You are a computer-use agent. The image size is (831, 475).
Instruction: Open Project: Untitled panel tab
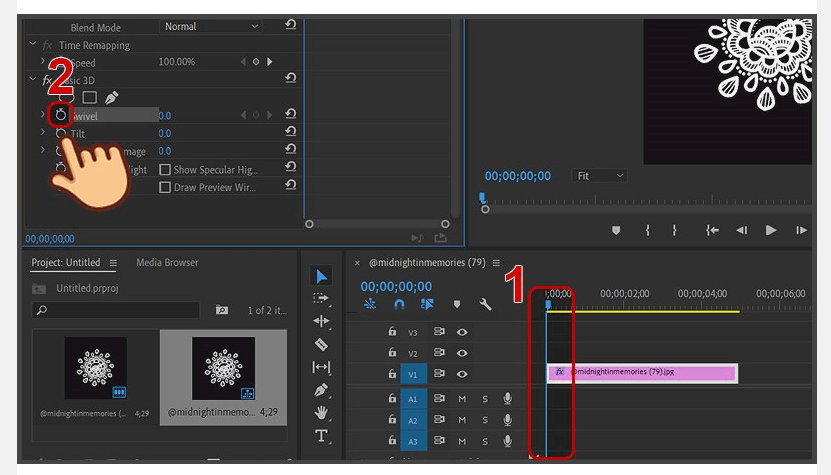[66, 262]
